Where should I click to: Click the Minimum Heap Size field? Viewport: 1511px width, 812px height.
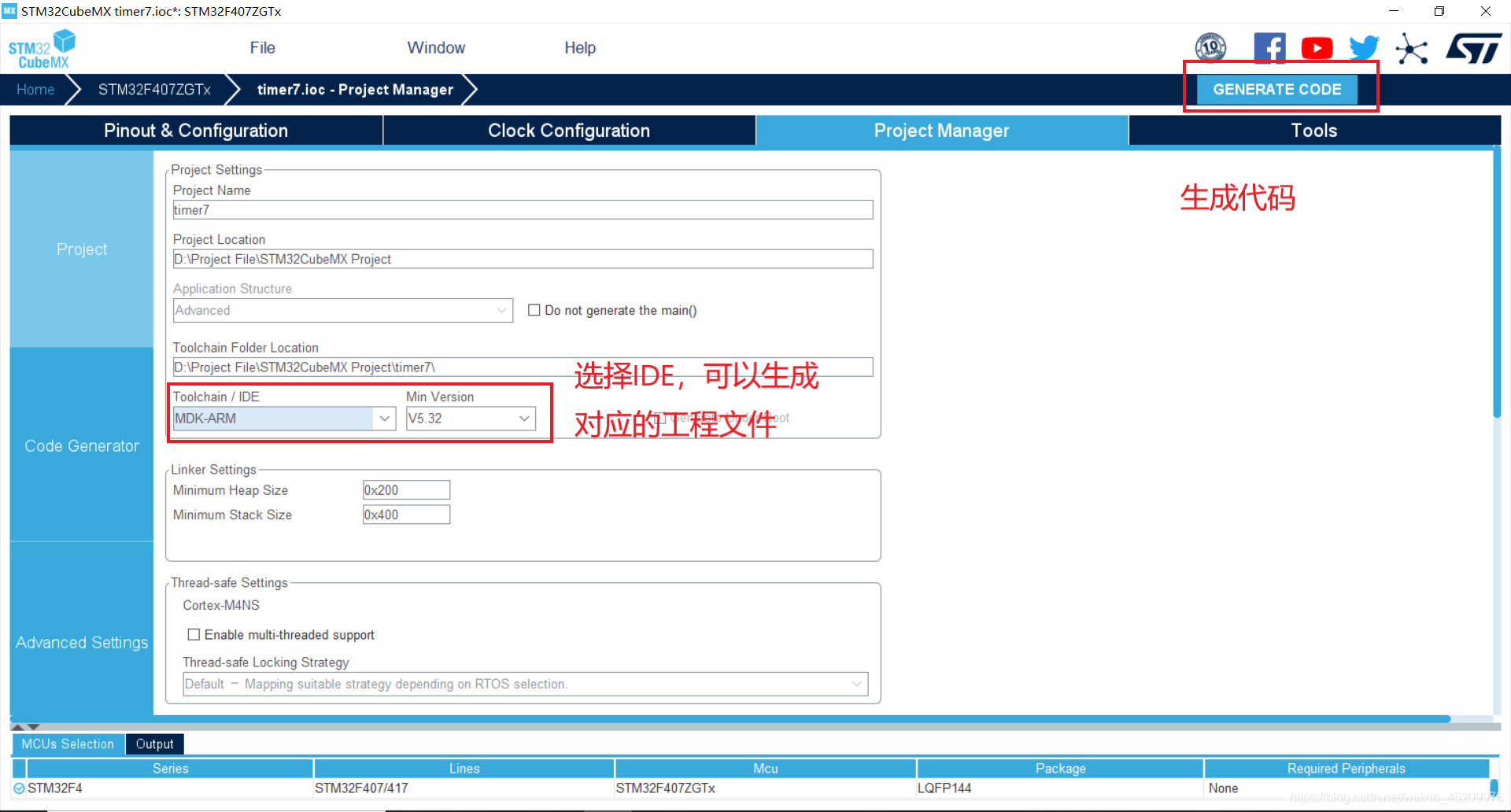click(406, 490)
